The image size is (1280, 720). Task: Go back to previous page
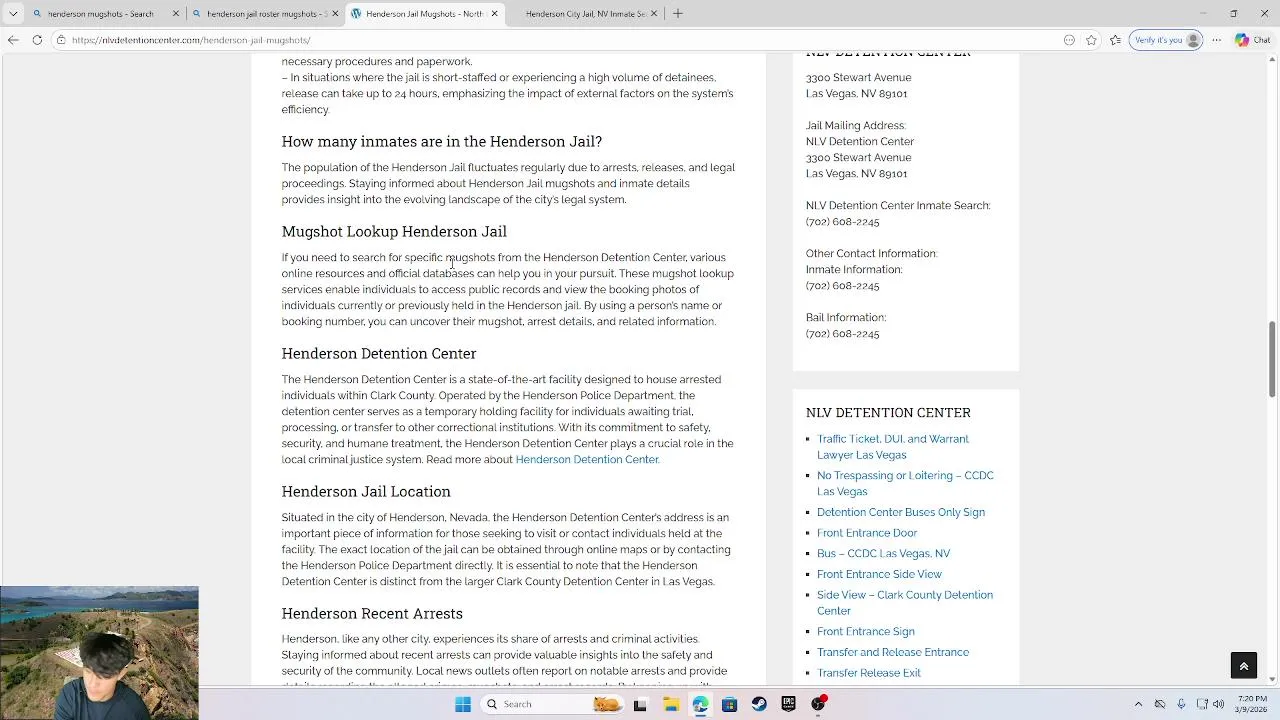(13, 40)
